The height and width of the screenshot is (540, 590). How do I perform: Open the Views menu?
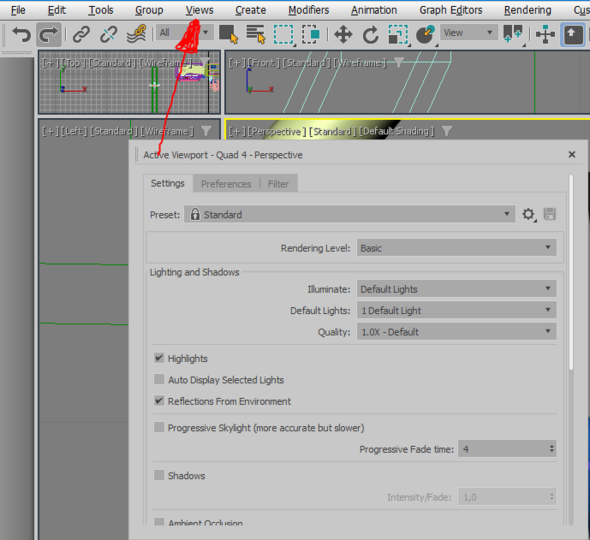tap(199, 10)
